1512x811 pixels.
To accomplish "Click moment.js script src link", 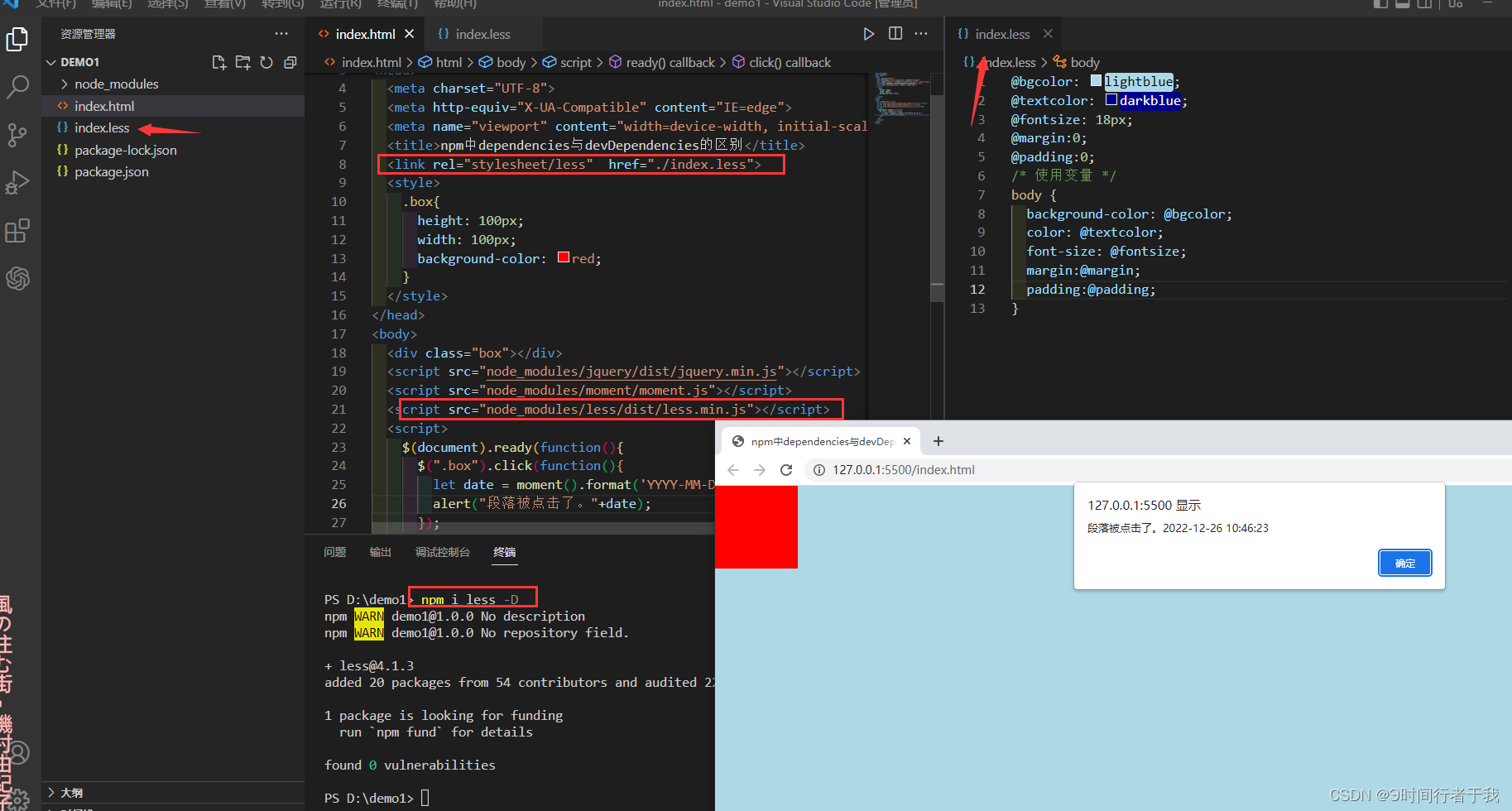I will coord(597,391).
